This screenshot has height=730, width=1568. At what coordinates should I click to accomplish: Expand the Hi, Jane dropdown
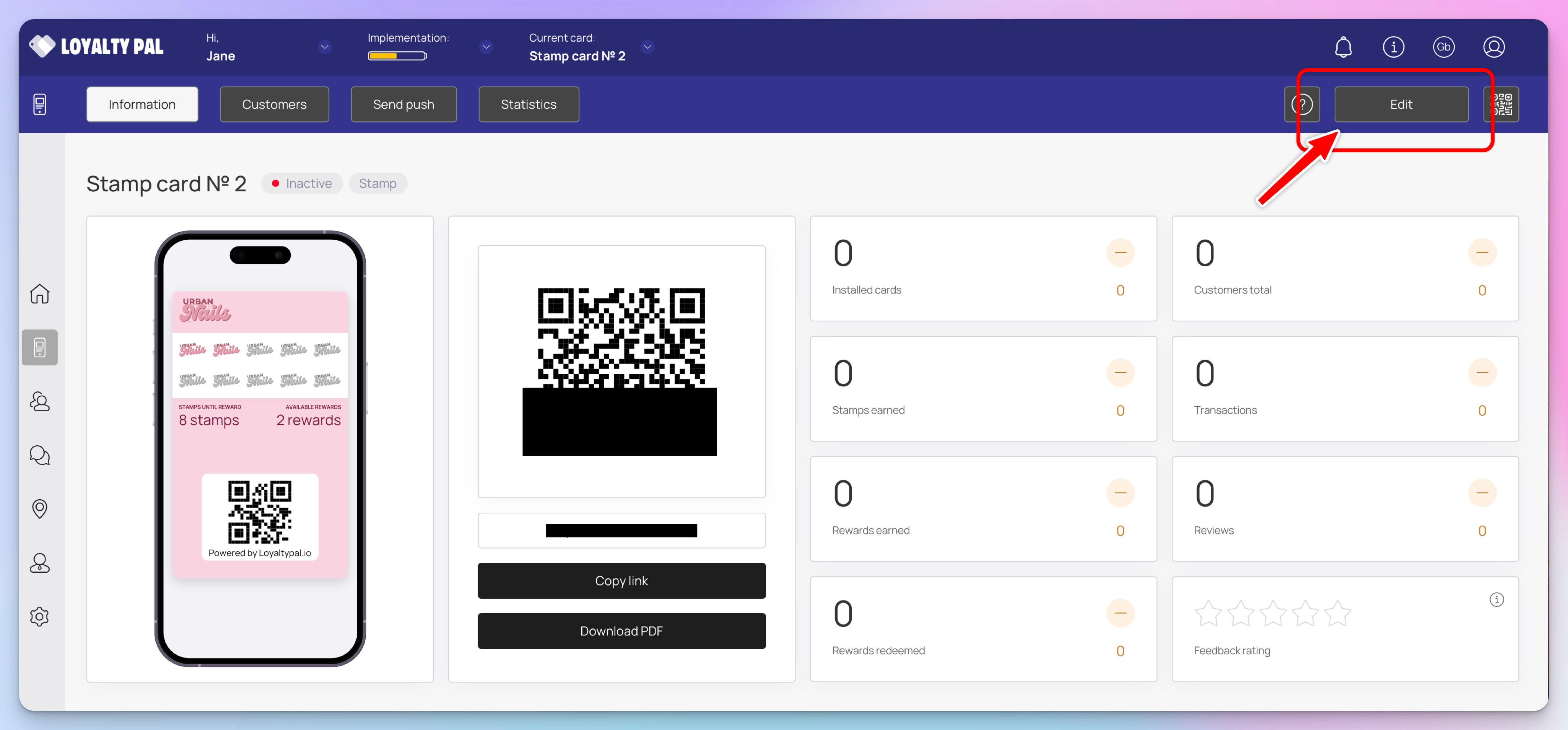coord(325,47)
